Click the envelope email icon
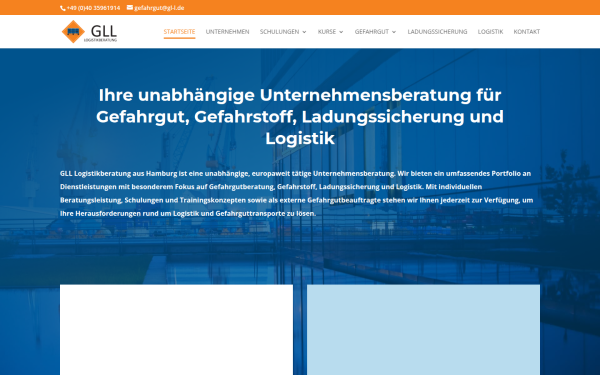 pyautogui.click(x=130, y=7)
